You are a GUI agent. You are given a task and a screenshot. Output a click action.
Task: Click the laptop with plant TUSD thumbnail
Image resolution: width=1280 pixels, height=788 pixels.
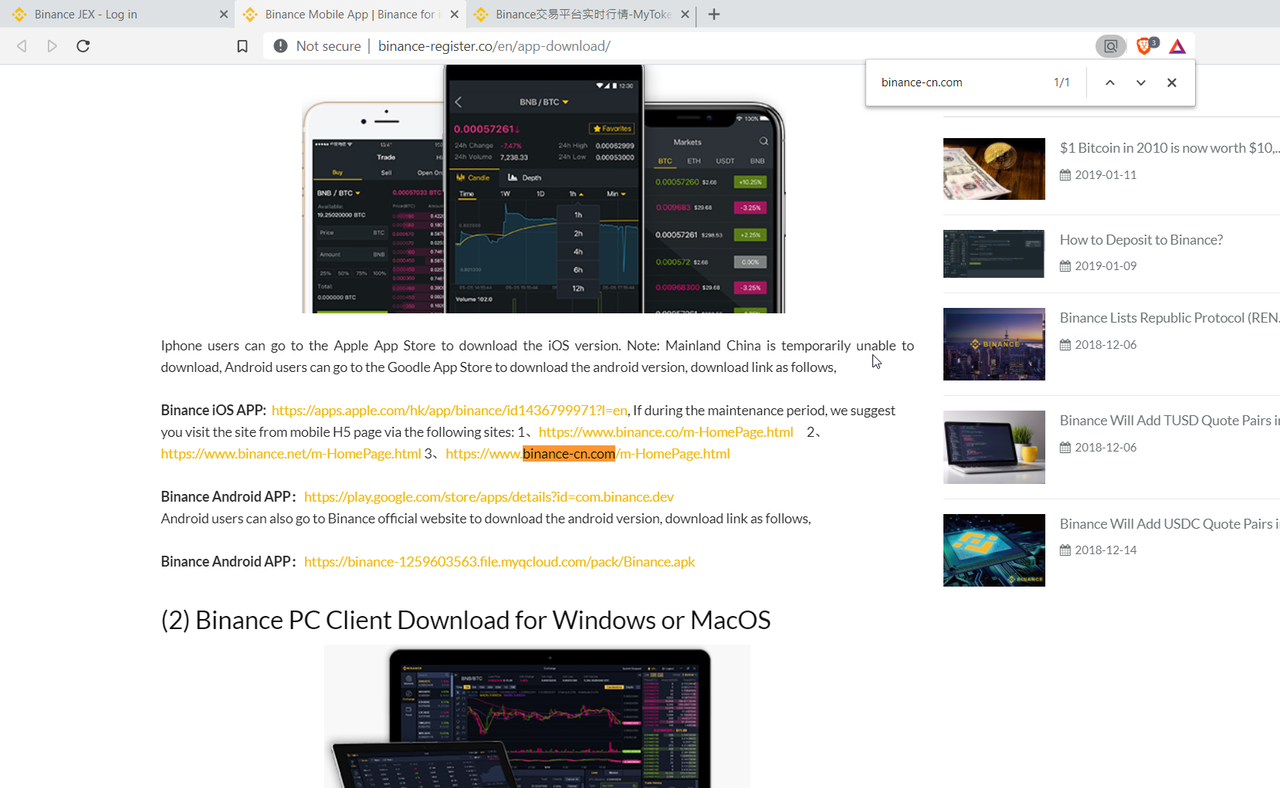tap(994, 447)
